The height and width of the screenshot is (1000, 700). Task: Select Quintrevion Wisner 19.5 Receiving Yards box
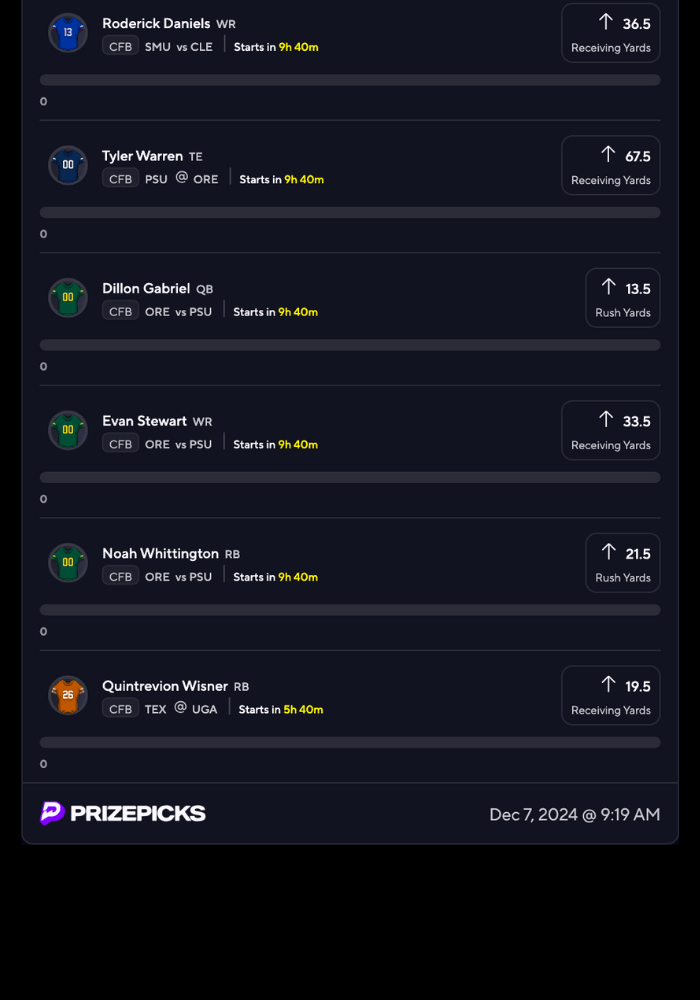(610, 695)
